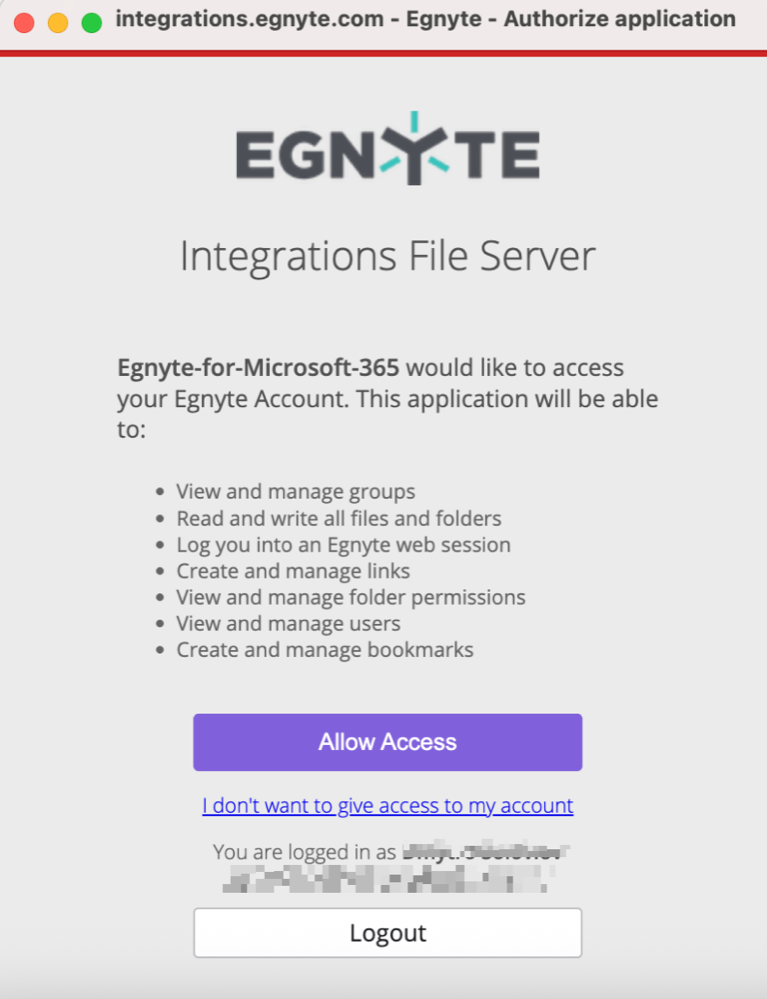Click the 'Log you into an Egnyte web session' line
Screen dimensions: 767x999
343,544
